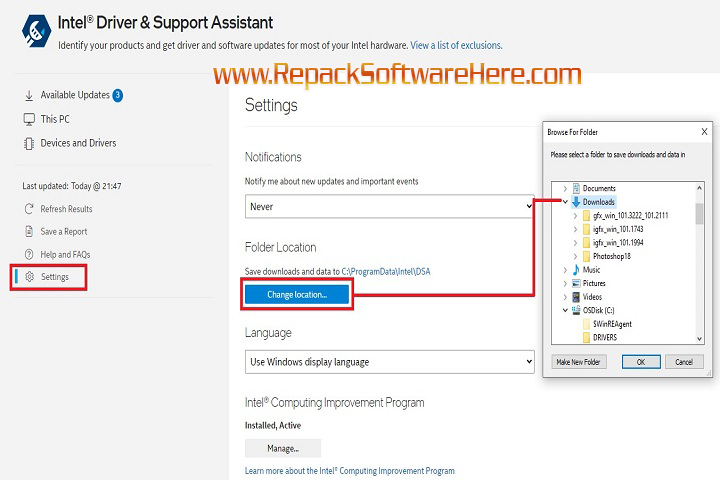Image resolution: width=720 pixels, height=480 pixels.
Task: Close the Browse For Folder dialog
Action: click(704, 132)
